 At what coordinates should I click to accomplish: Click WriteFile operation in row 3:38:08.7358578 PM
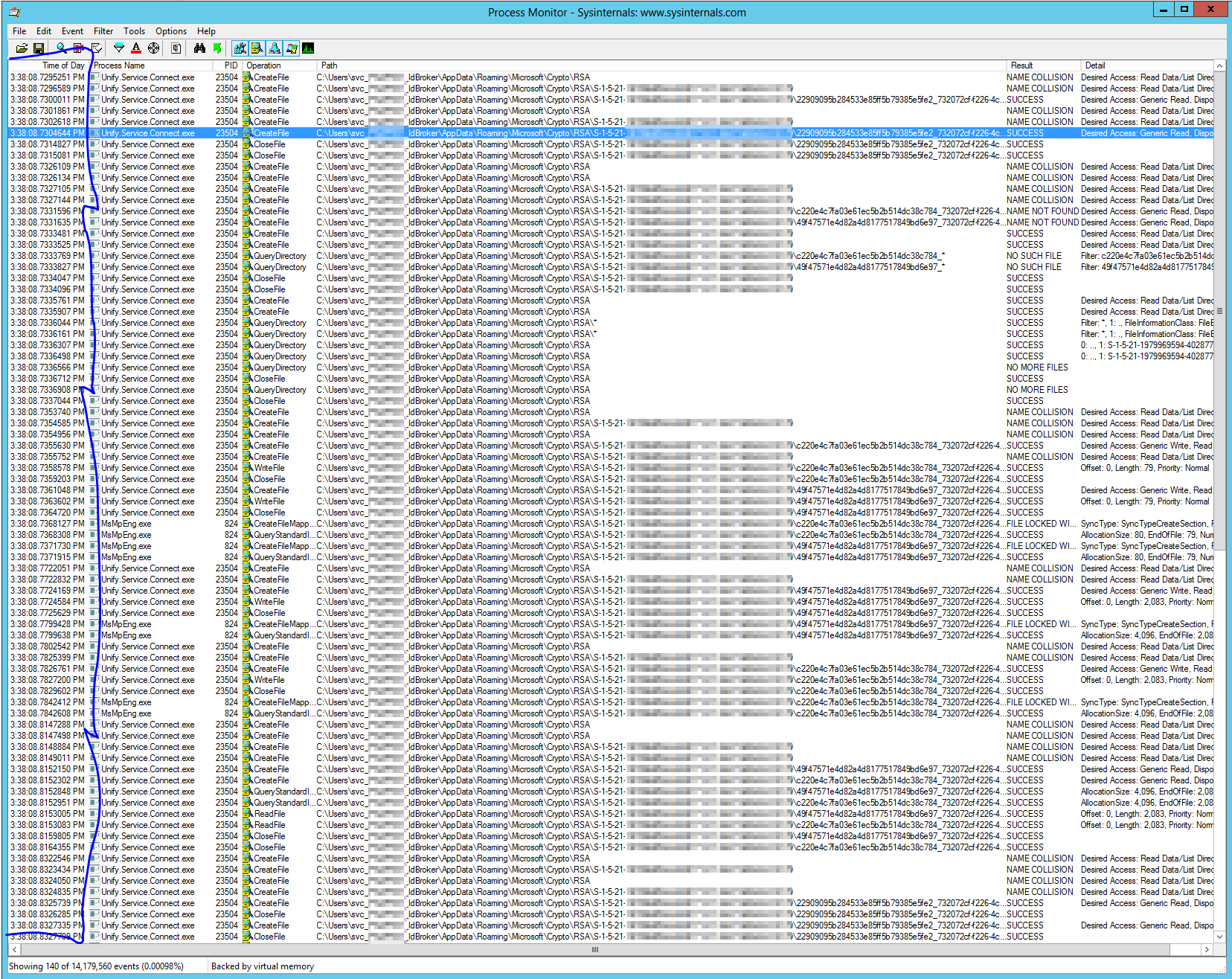[x=269, y=468]
